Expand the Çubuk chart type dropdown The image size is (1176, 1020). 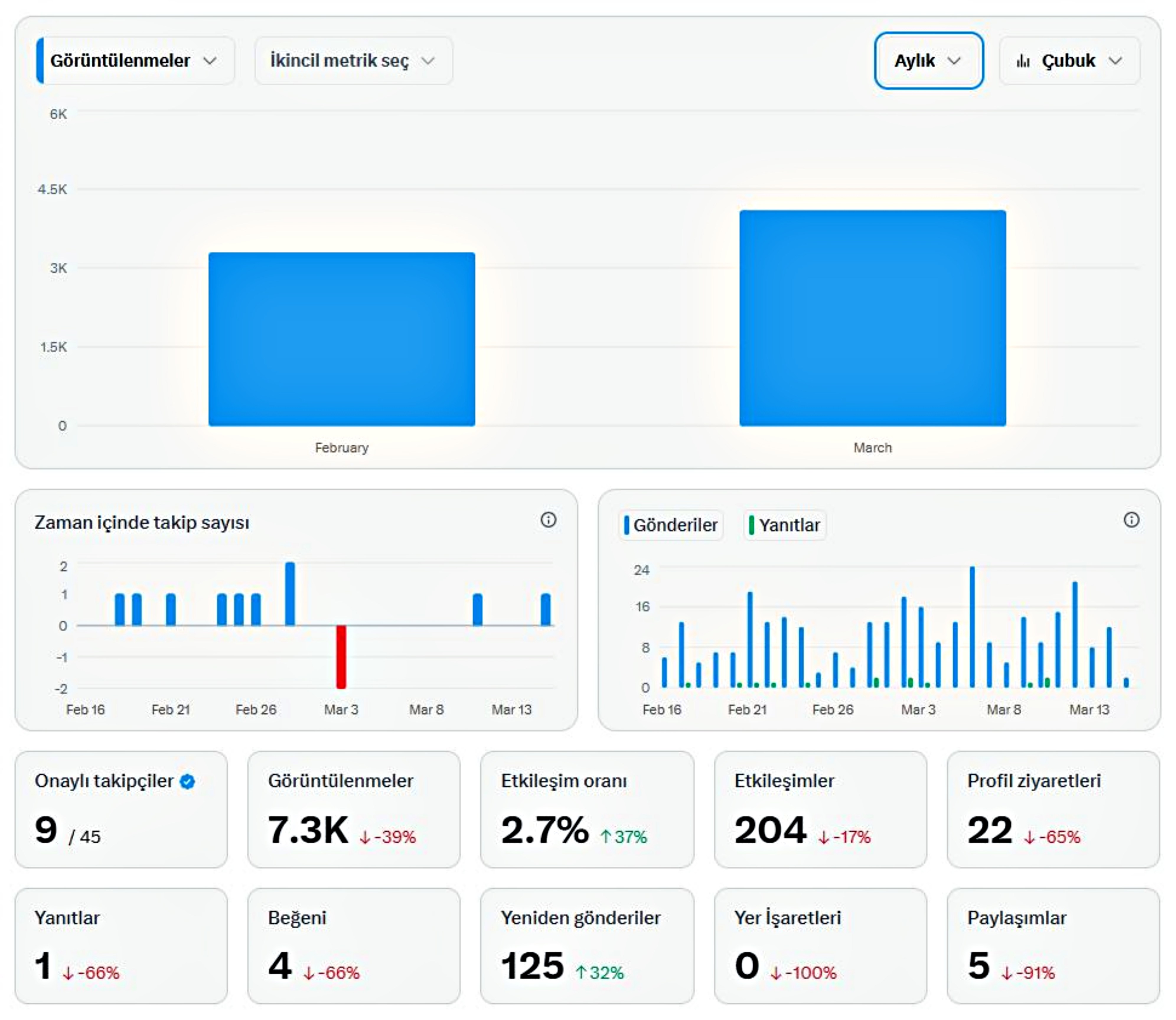[1070, 61]
